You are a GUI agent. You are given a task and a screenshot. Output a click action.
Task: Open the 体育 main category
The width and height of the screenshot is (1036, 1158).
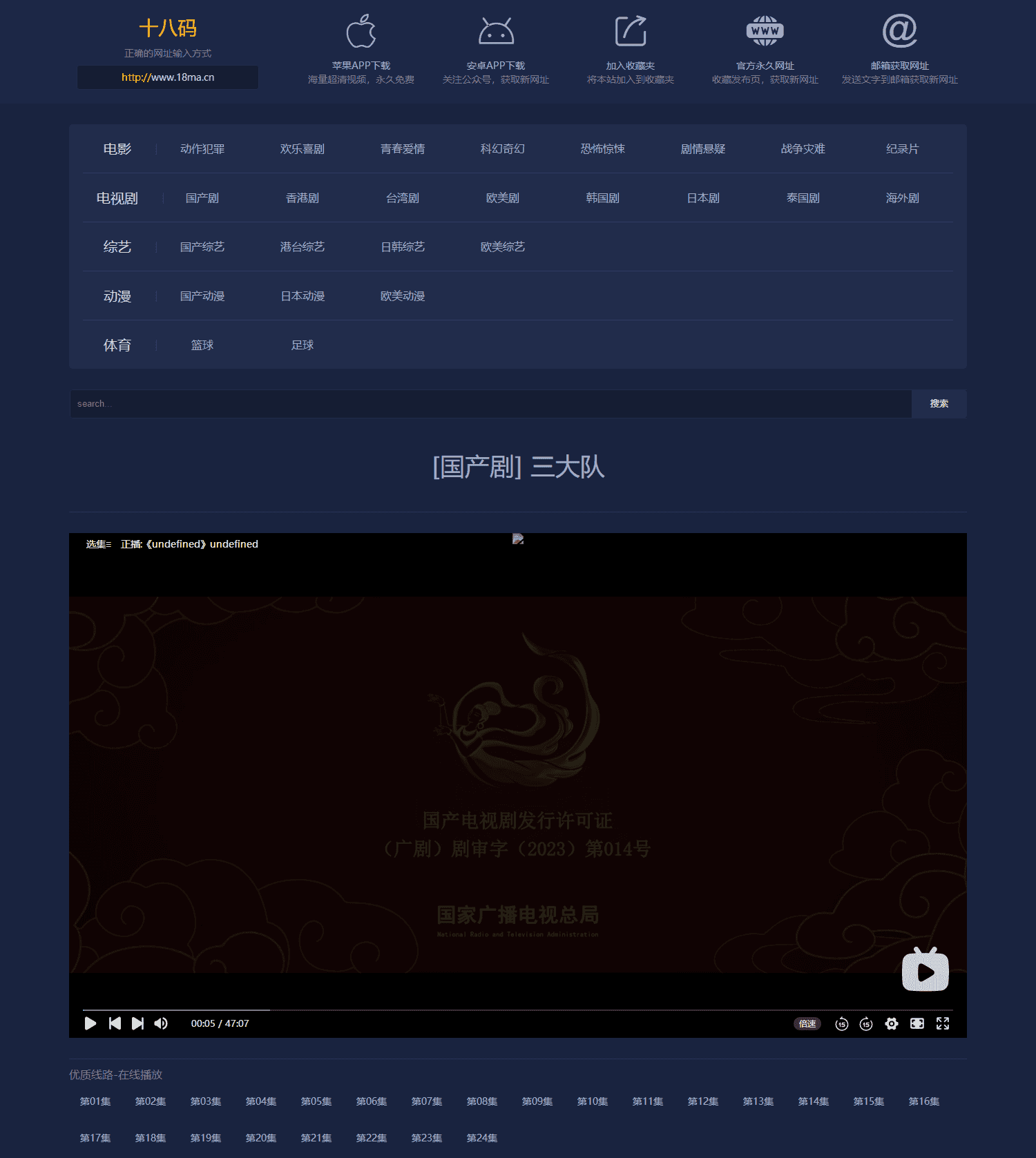point(117,345)
